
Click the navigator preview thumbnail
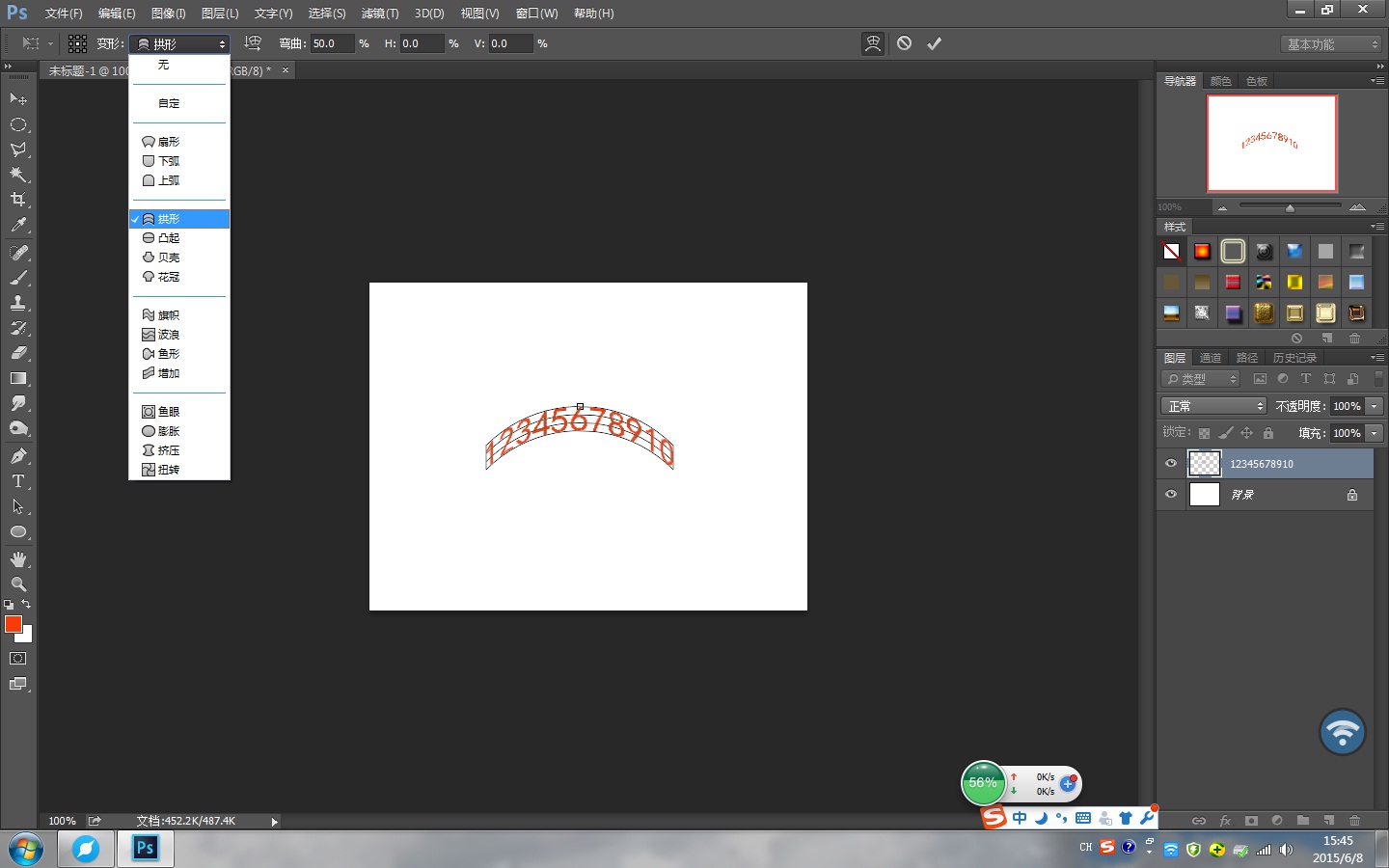tap(1271, 143)
